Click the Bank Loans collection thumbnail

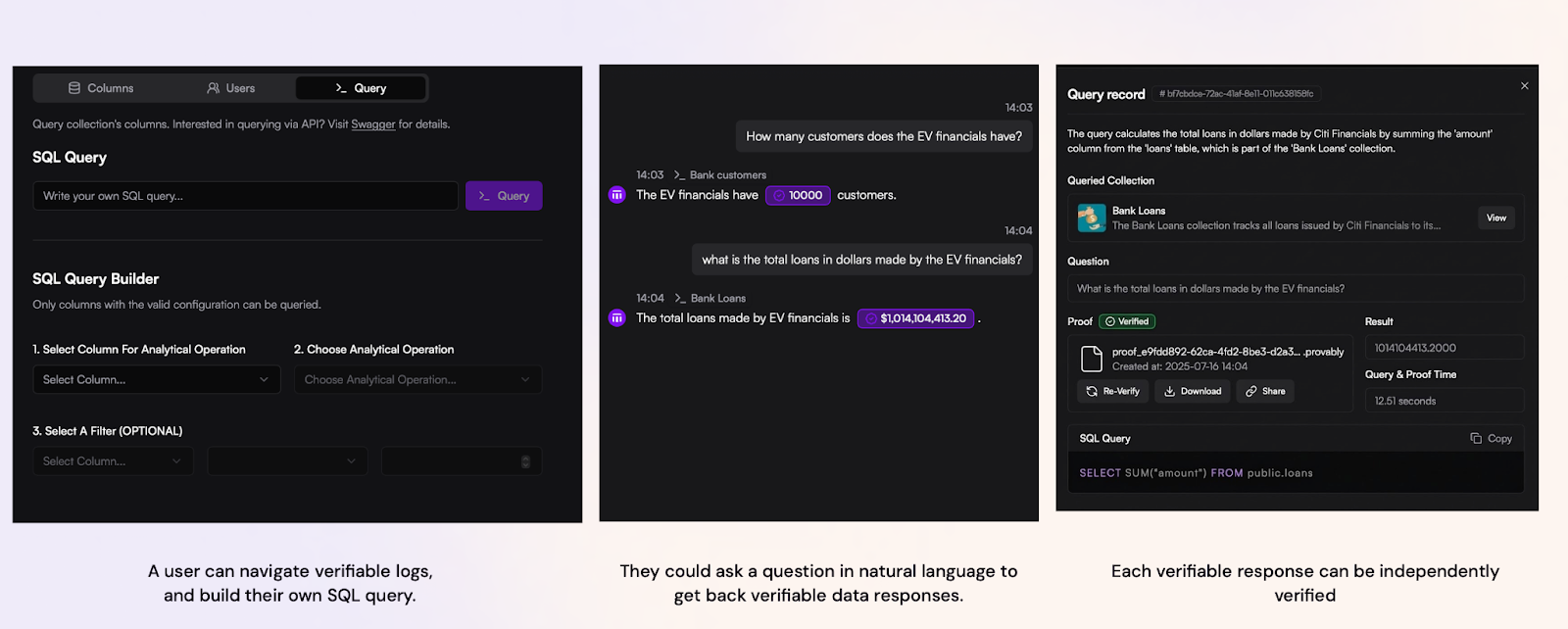(1091, 218)
